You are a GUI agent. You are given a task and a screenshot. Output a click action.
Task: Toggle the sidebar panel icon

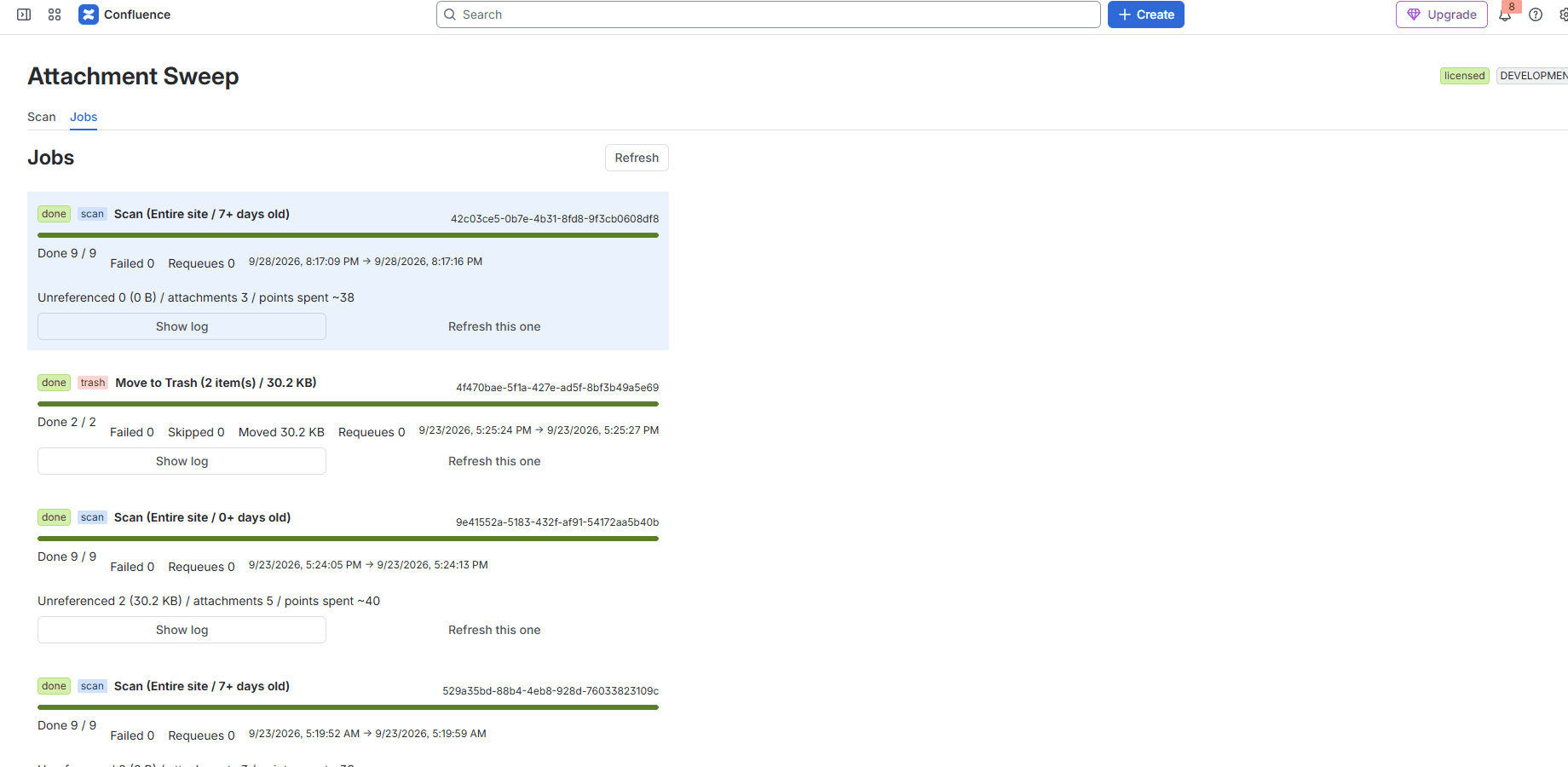pos(24,14)
